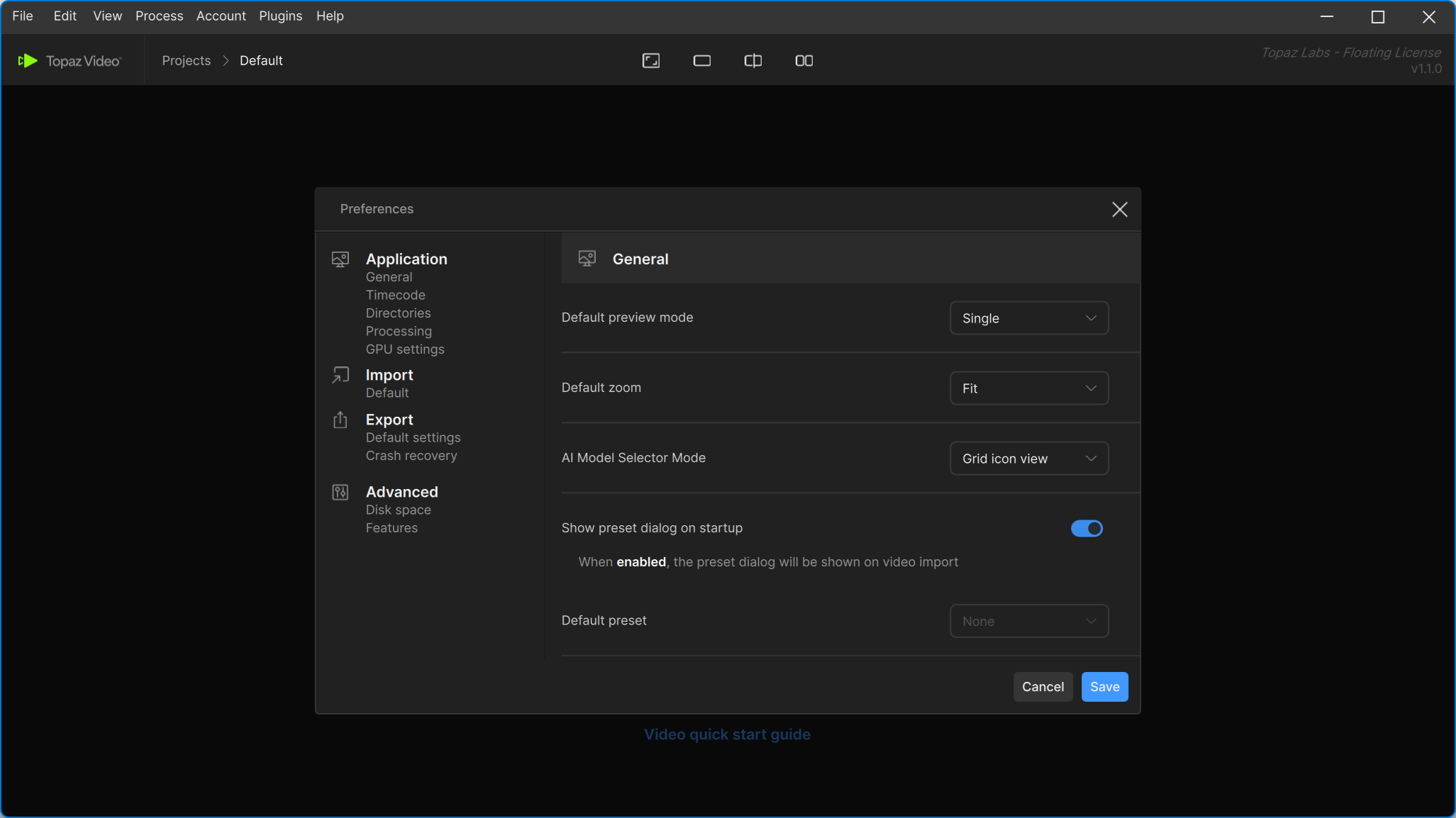Viewport: 1456px width, 818px height.
Task: Open AI Model Selector Mode dropdown
Action: pos(1028,459)
